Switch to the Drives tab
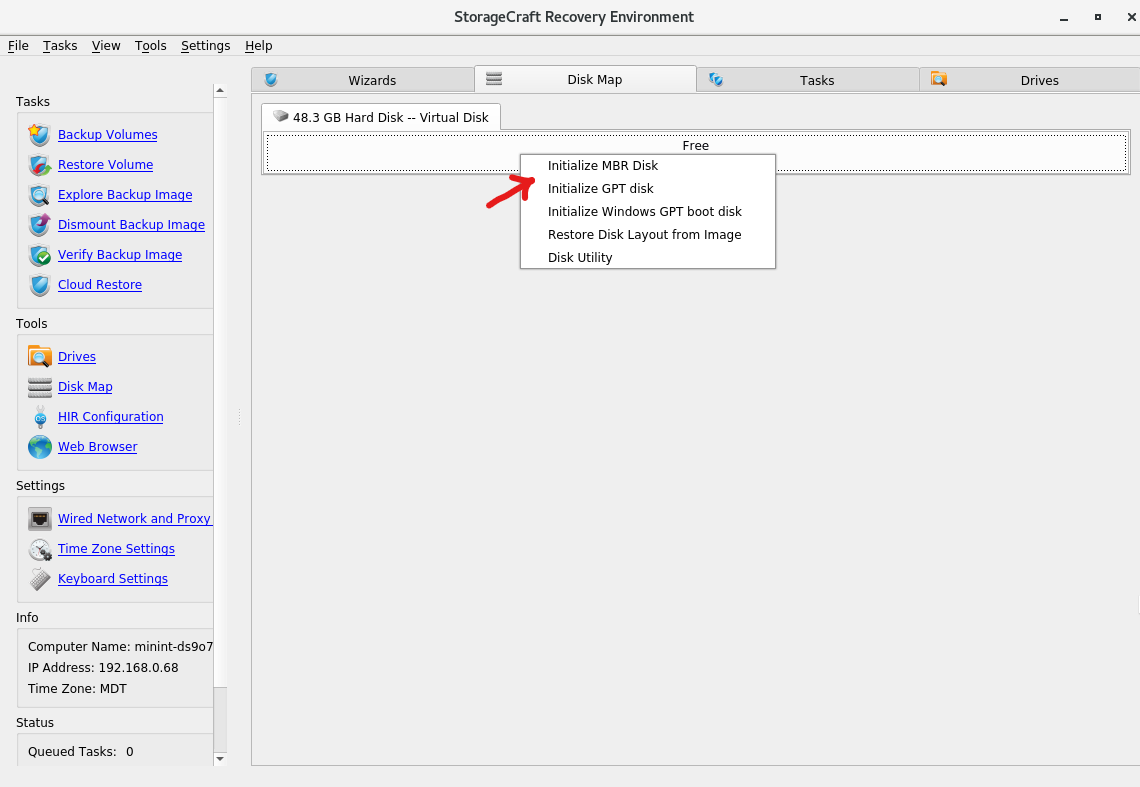Viewport: 1140px width, 787px height. click(1040, 79)
